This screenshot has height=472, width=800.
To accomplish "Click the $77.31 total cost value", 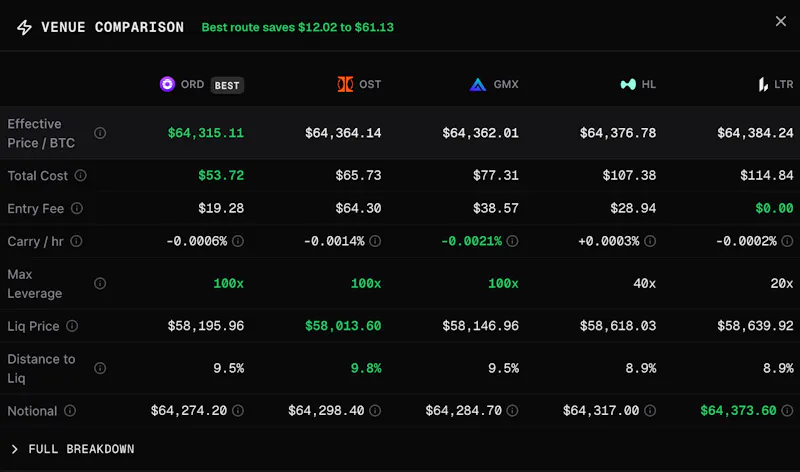I will 495,176.
